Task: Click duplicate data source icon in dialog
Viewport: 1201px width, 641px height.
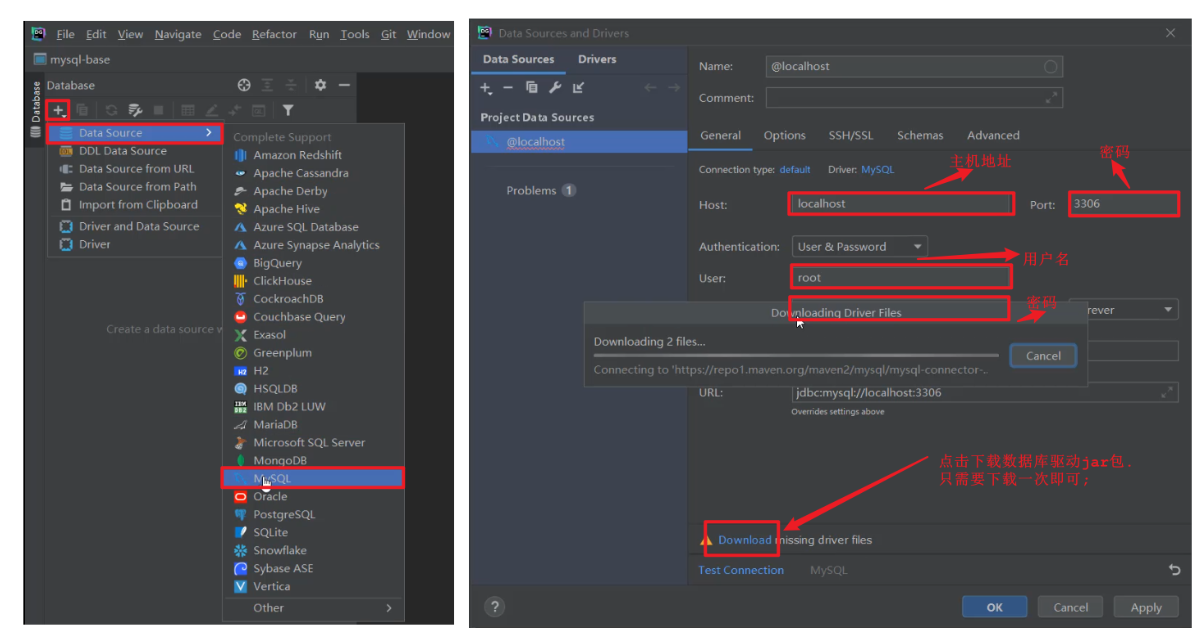Action: 531,88
